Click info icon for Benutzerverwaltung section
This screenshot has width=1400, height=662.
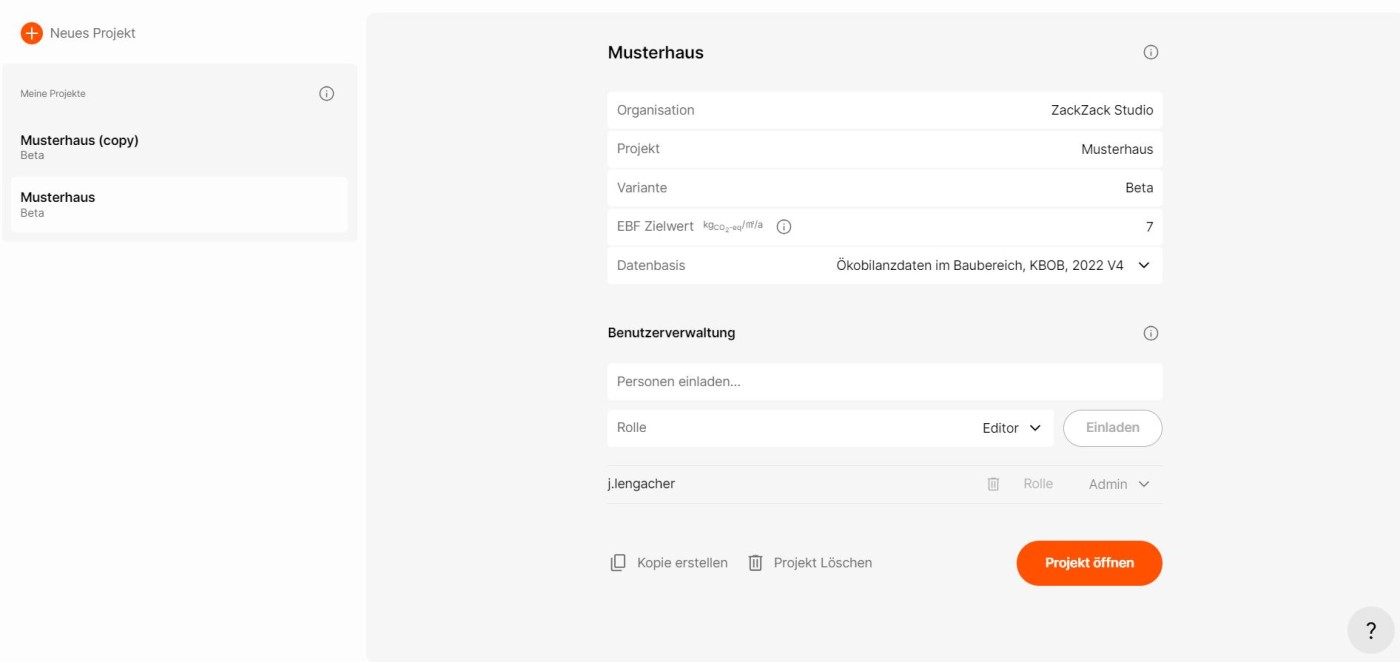pos(1150,333)
